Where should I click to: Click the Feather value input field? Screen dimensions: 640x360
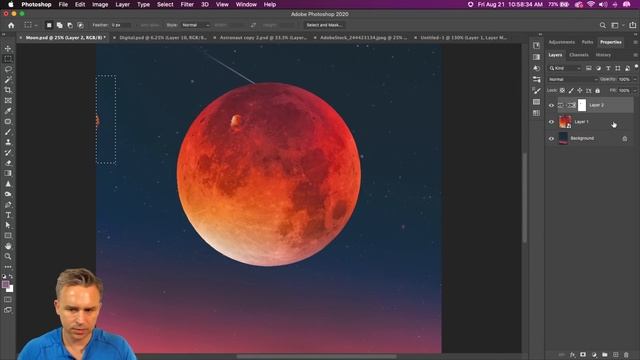click(x=120, y=25)
